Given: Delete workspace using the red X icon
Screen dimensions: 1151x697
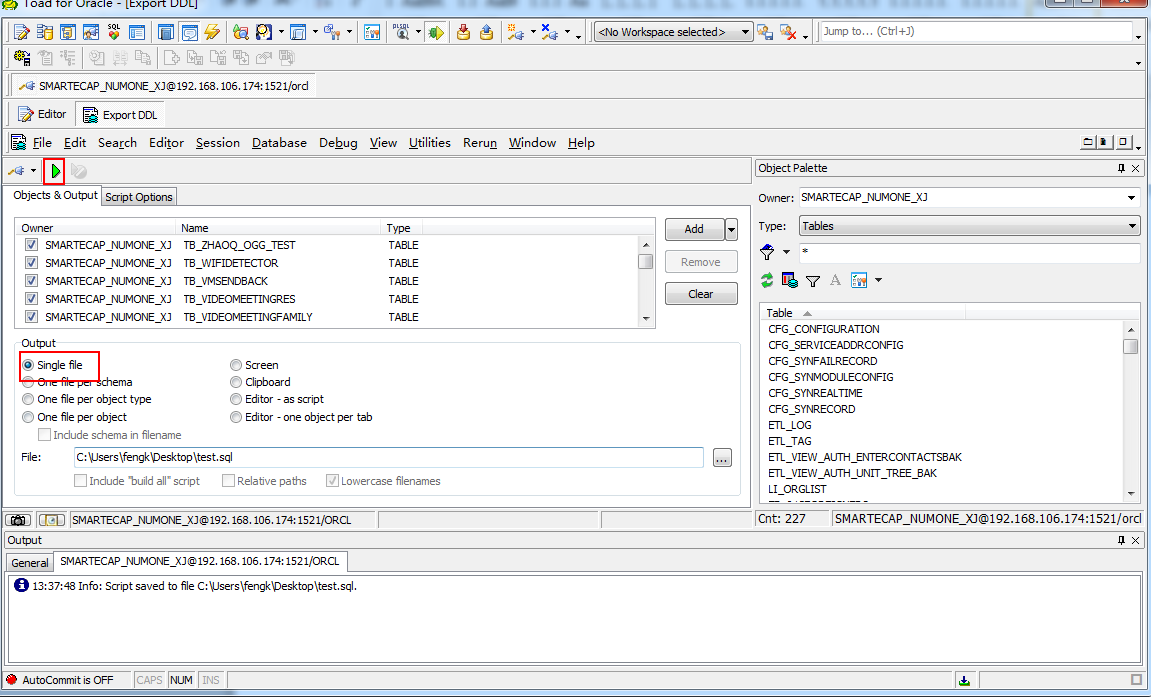Looking at the screenshot, I should click(x=788, y=32).
